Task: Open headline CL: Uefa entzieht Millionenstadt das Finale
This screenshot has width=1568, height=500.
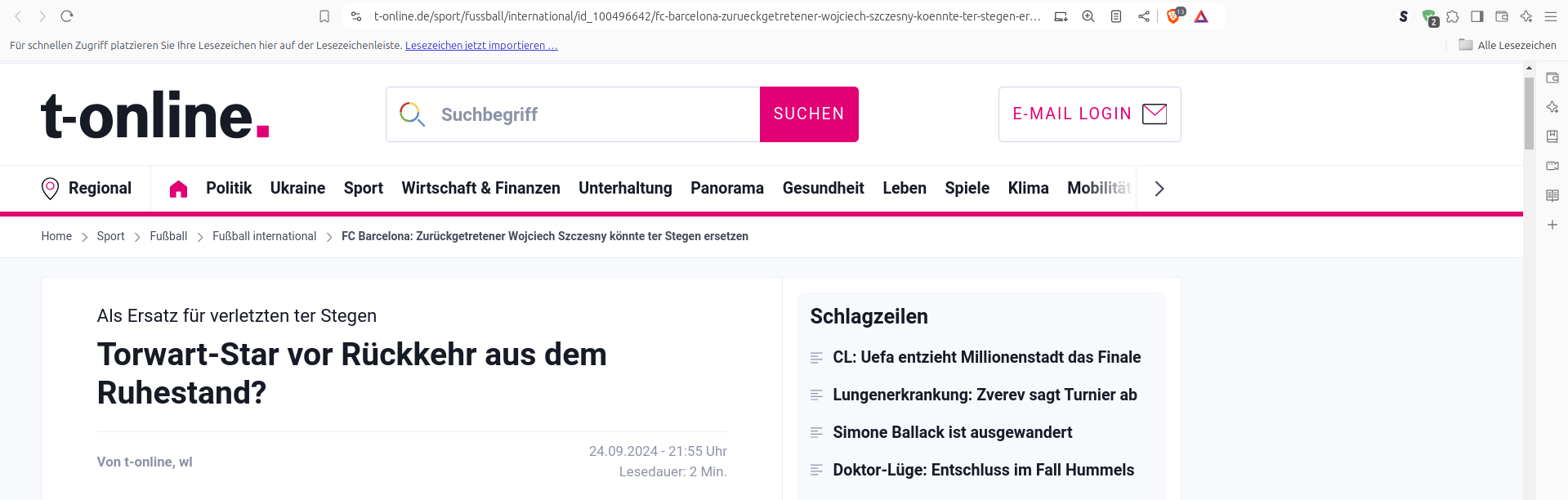Action: tap(986, 357)
